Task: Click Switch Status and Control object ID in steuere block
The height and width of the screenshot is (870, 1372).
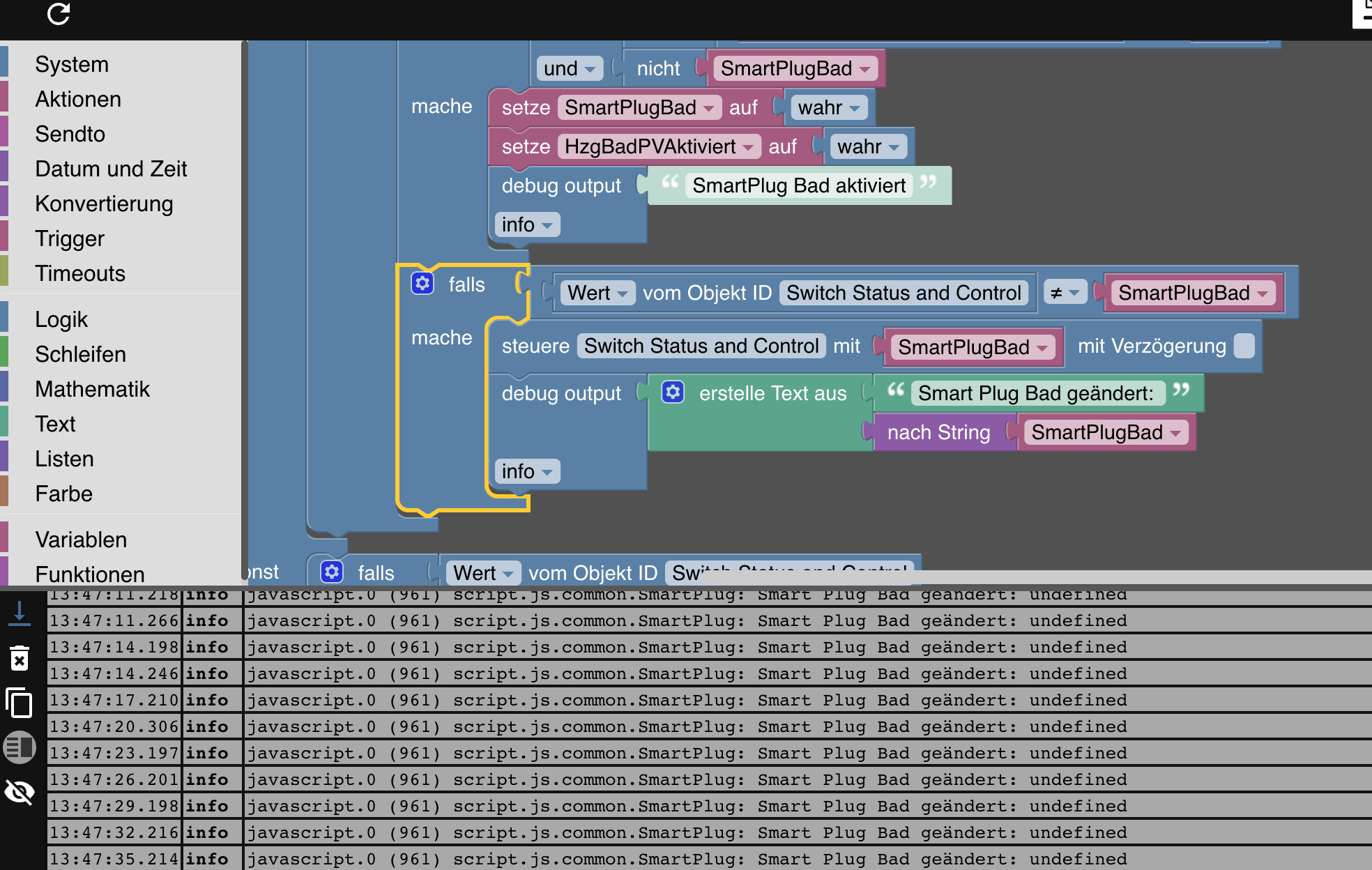Action: pyautogui.click(x=701, y=346)
